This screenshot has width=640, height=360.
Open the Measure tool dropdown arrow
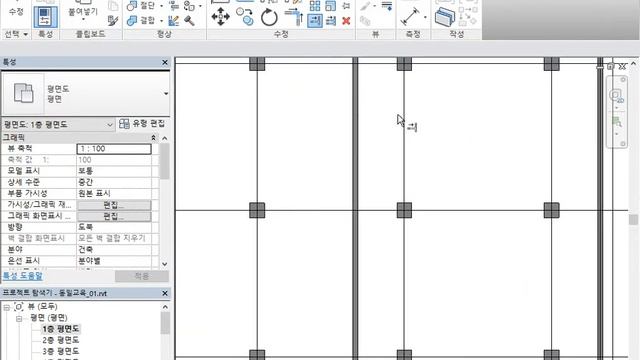(x=425, y=17)
